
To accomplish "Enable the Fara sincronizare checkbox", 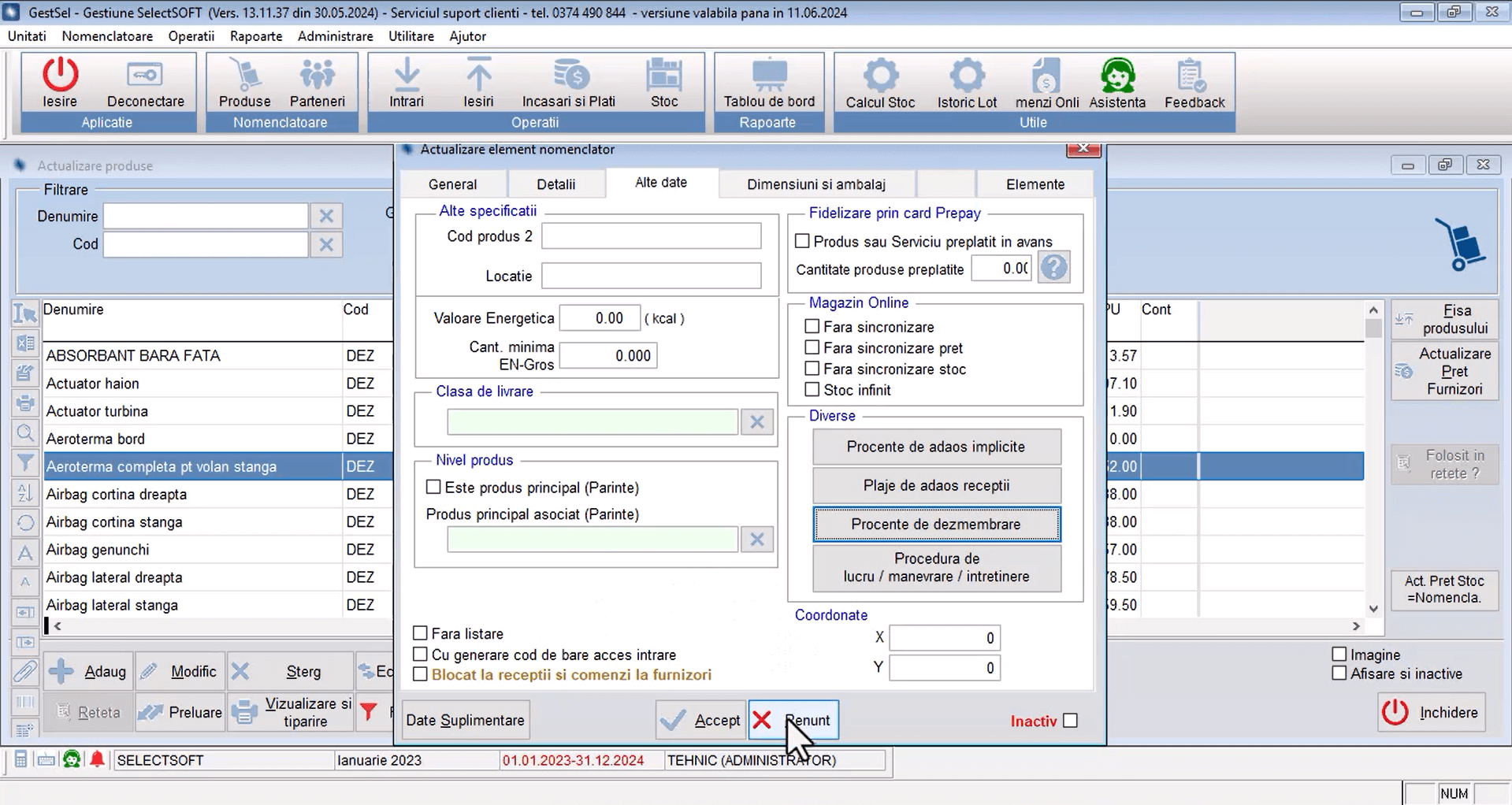I will [812, 326].
